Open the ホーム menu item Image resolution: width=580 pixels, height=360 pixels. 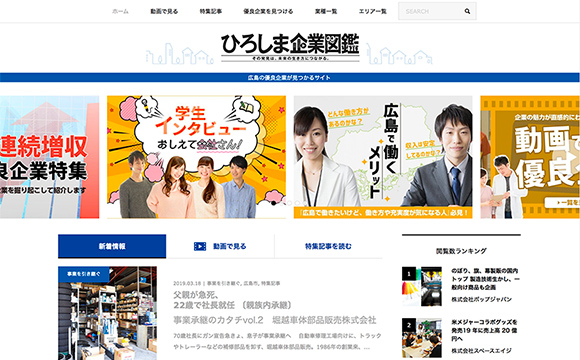(x=120, y=11)
